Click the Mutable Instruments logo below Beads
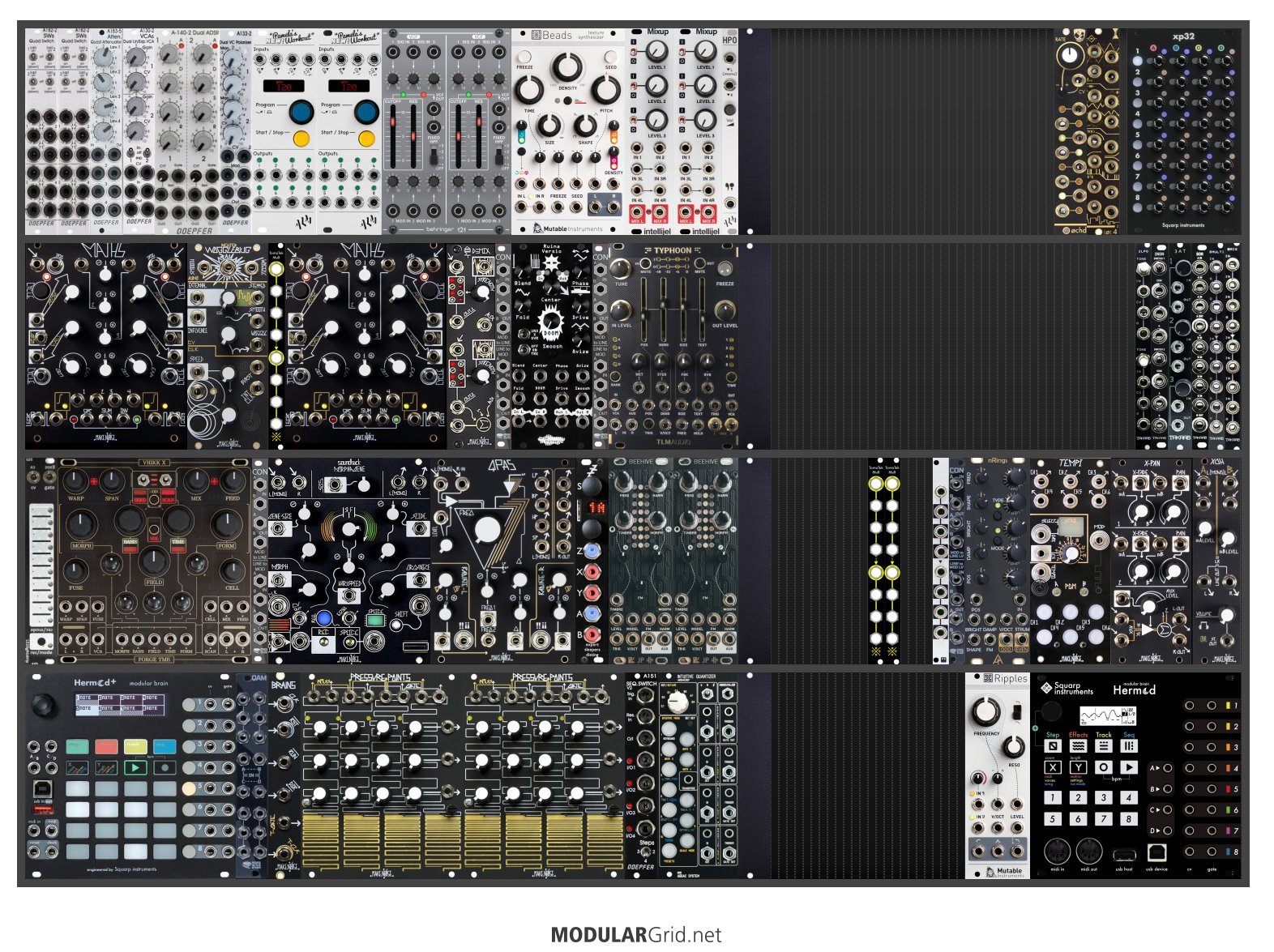This screenshot has height=952, width=1274. click(x=568, y=228)
